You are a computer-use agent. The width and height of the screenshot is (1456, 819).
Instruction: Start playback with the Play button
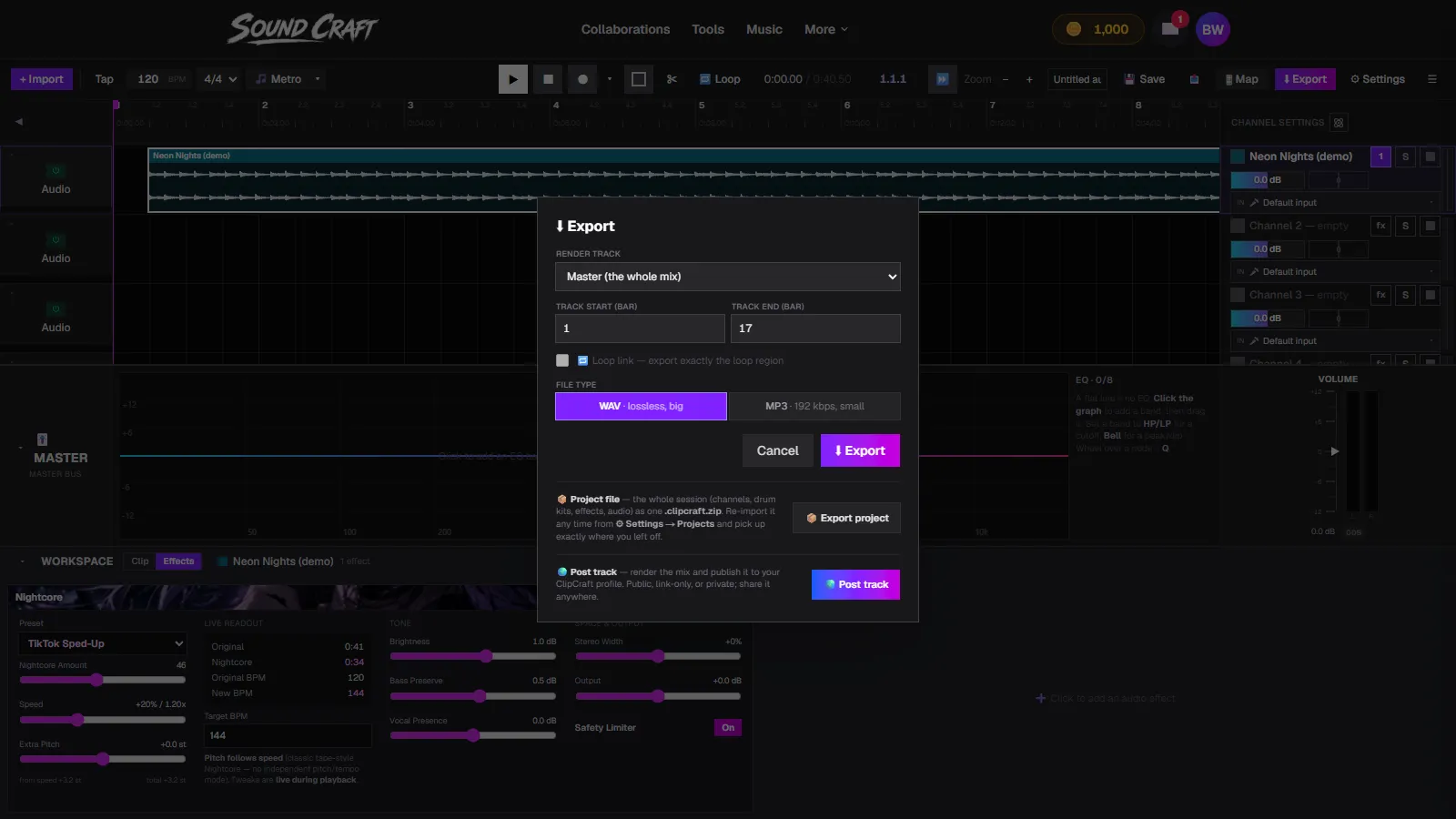[x=513, y=79]
